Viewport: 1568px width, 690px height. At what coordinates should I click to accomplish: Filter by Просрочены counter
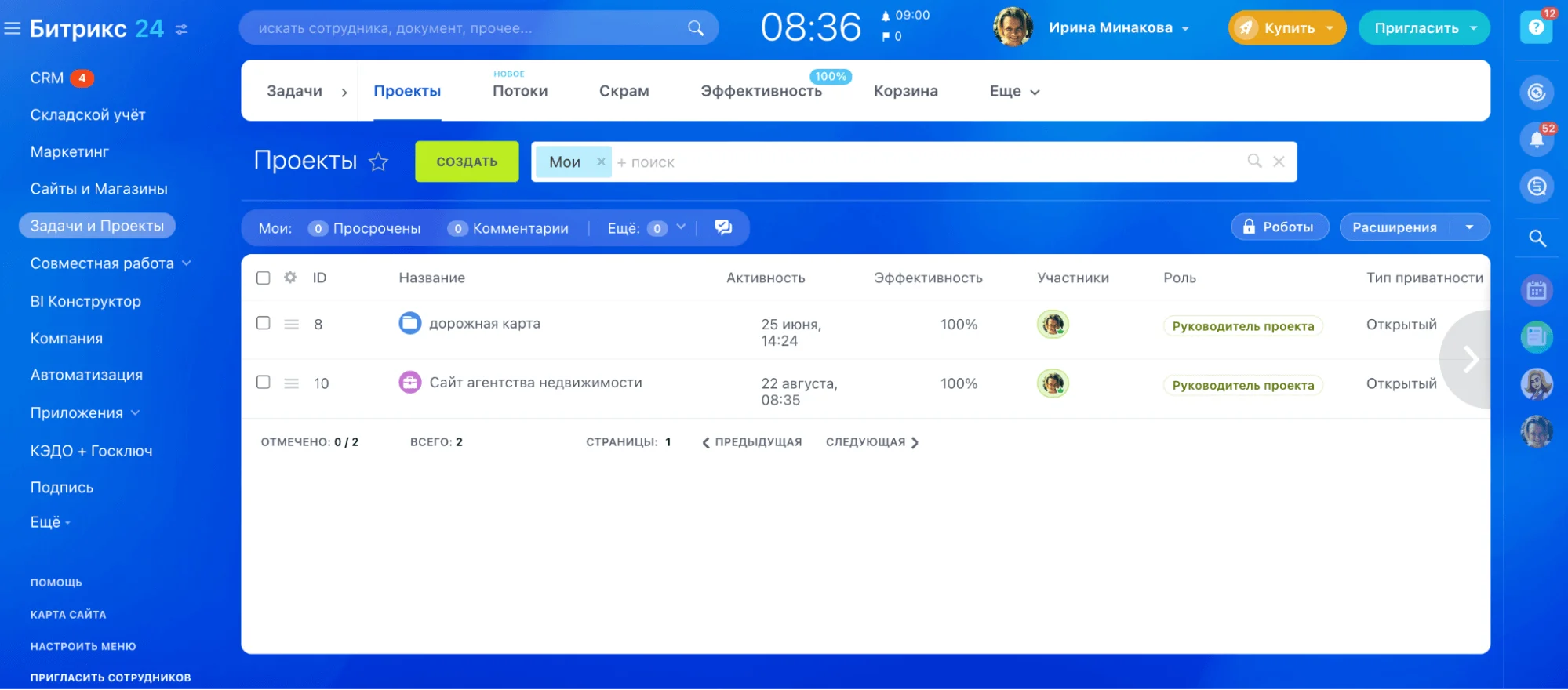[365, 228]
